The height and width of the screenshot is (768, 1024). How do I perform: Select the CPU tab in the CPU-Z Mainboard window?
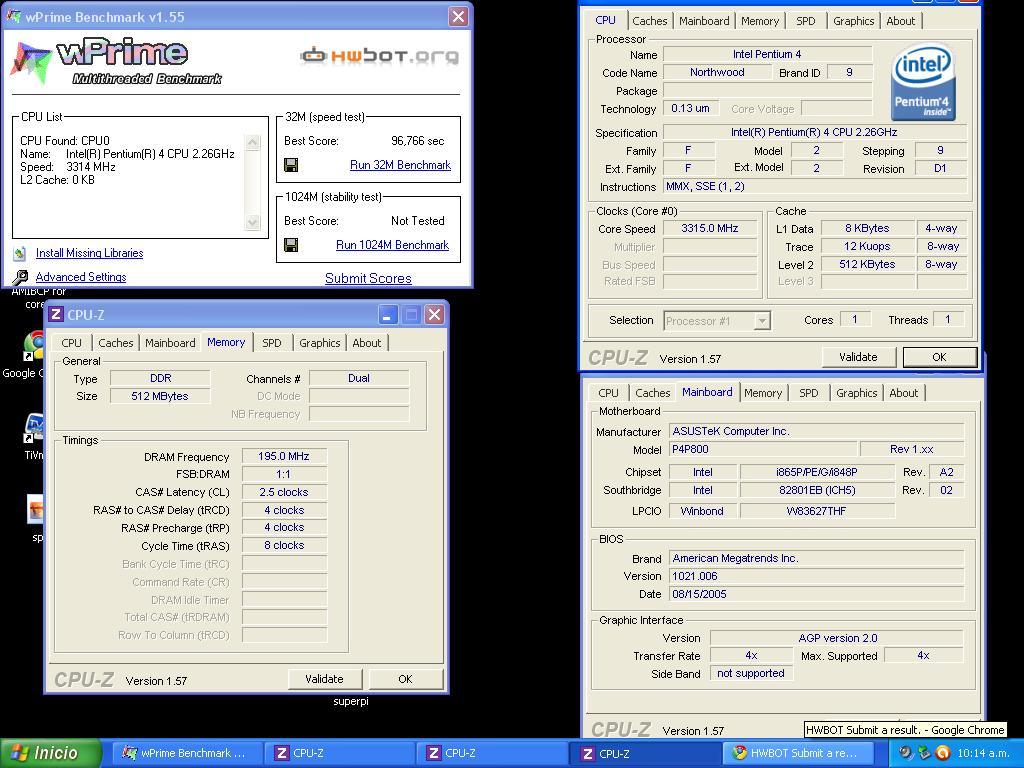point(608,393)
